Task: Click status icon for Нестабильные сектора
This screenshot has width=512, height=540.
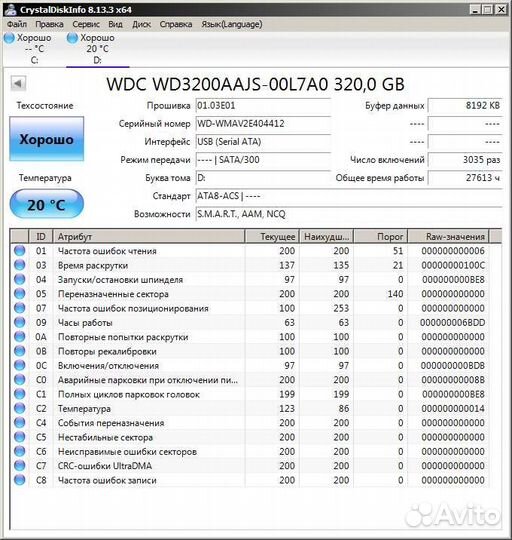Action: [20, 437]
